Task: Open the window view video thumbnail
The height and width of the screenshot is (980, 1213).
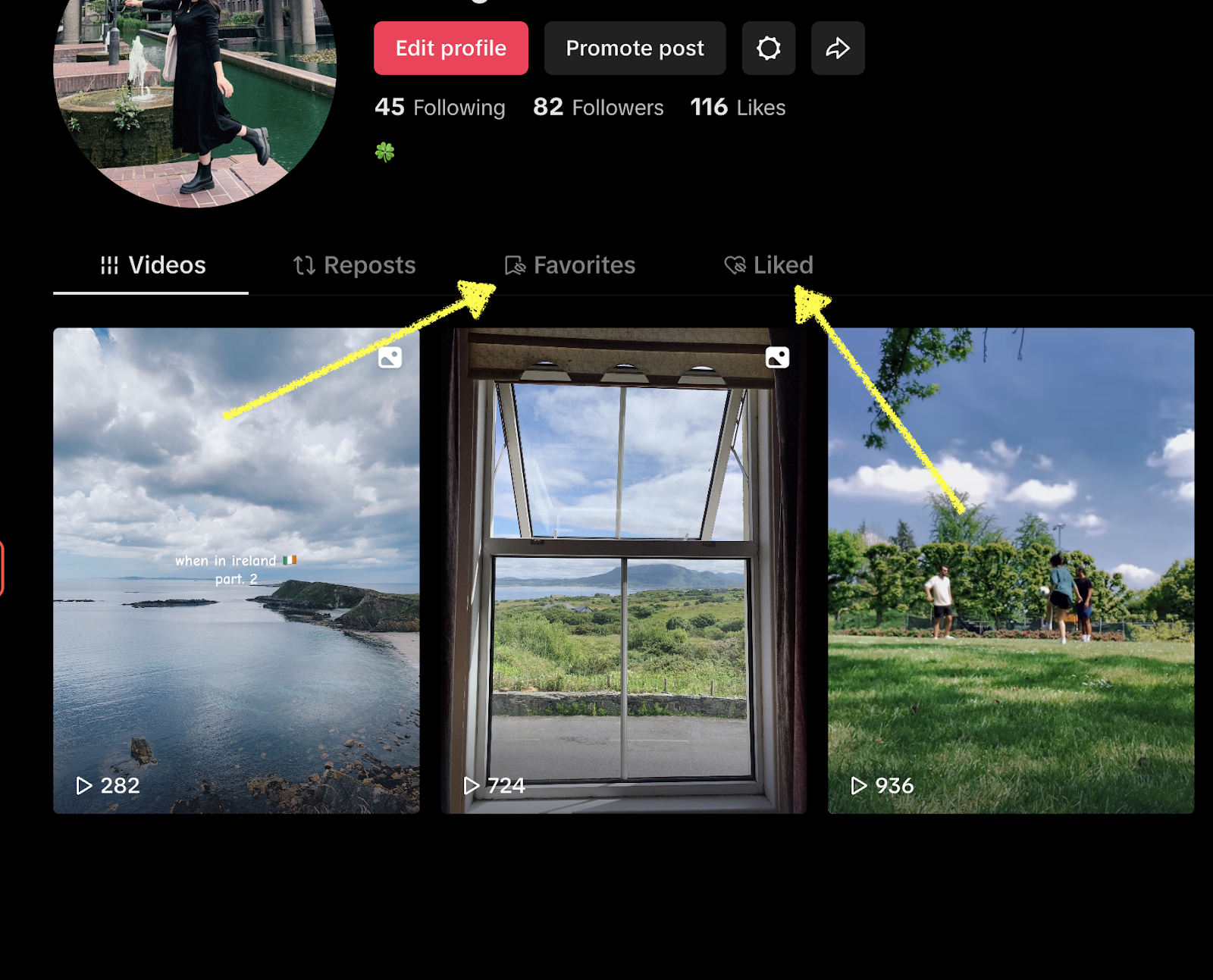Action: (624, 571)
